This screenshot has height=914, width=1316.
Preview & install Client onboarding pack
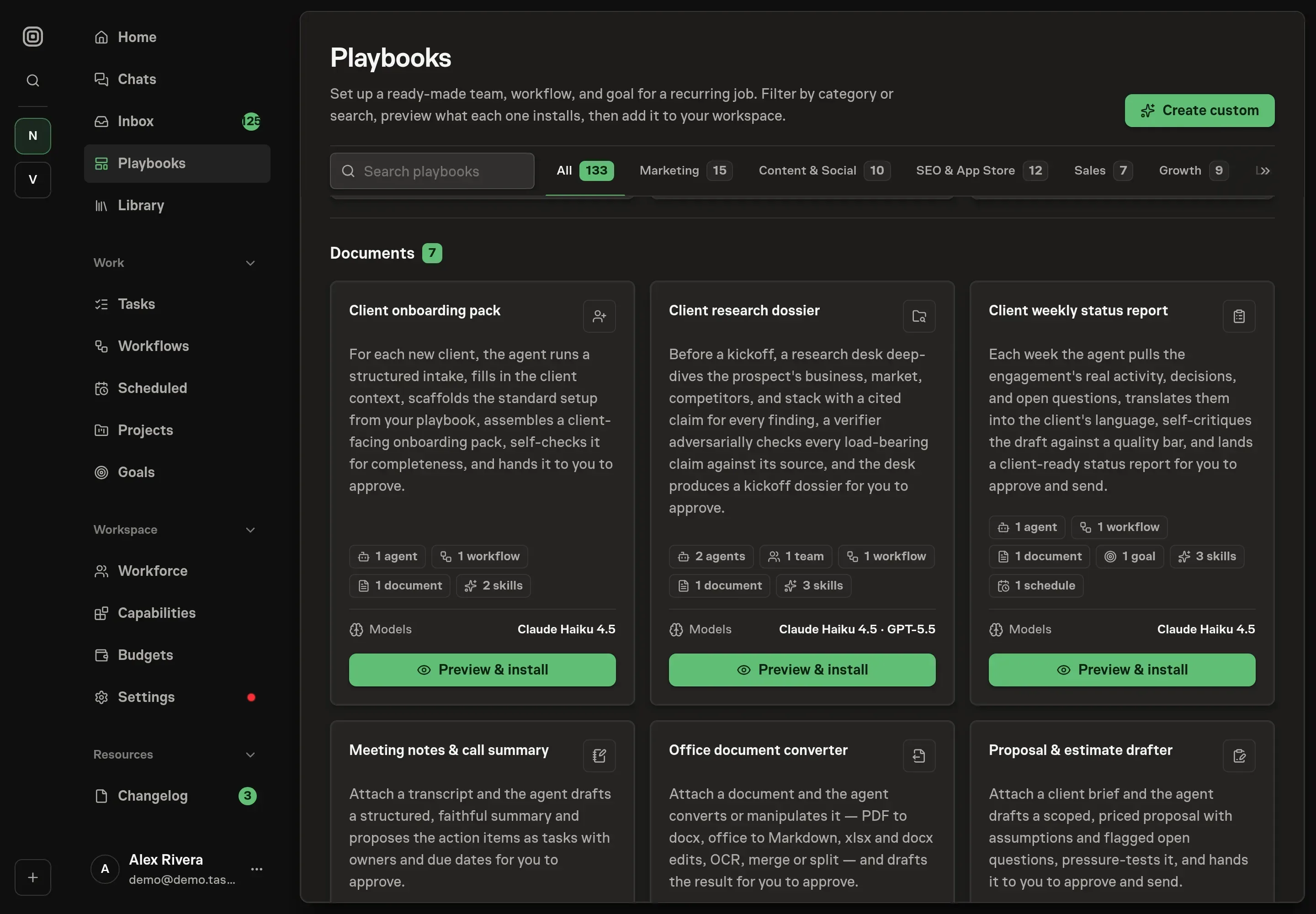click(x=482, y=670)
